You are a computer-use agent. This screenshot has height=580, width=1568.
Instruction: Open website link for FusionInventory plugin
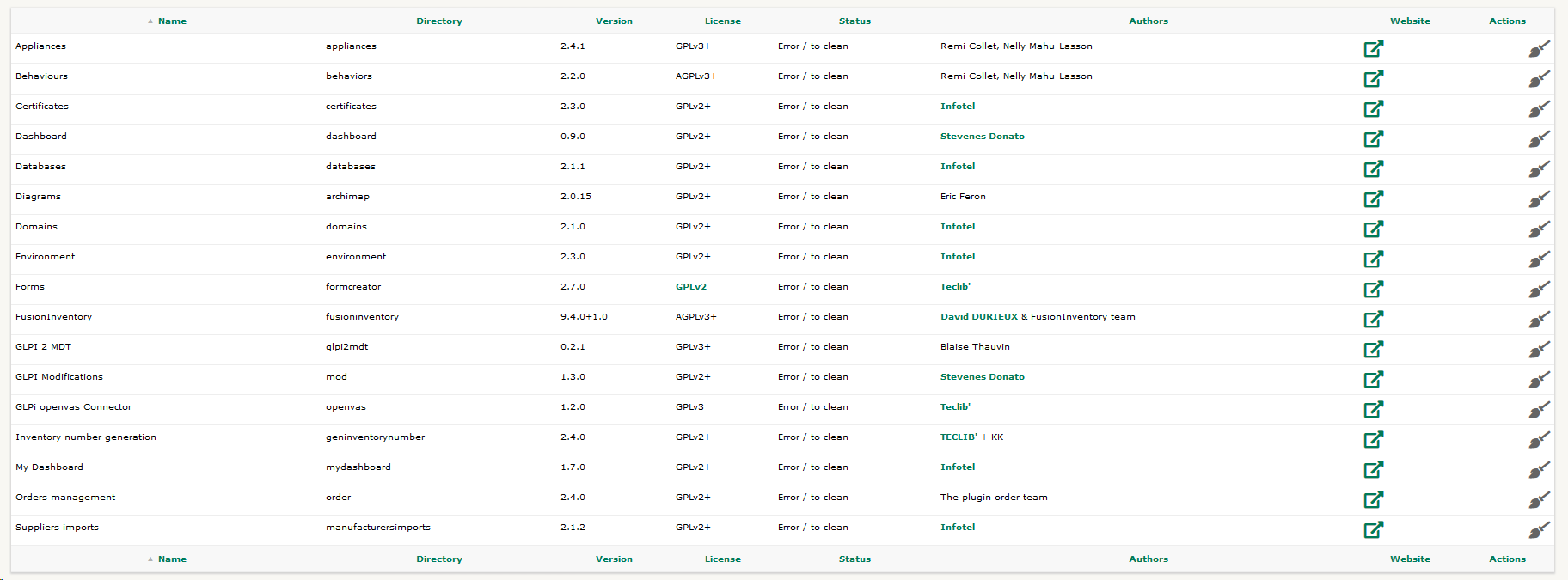(x=1374, y=319)
